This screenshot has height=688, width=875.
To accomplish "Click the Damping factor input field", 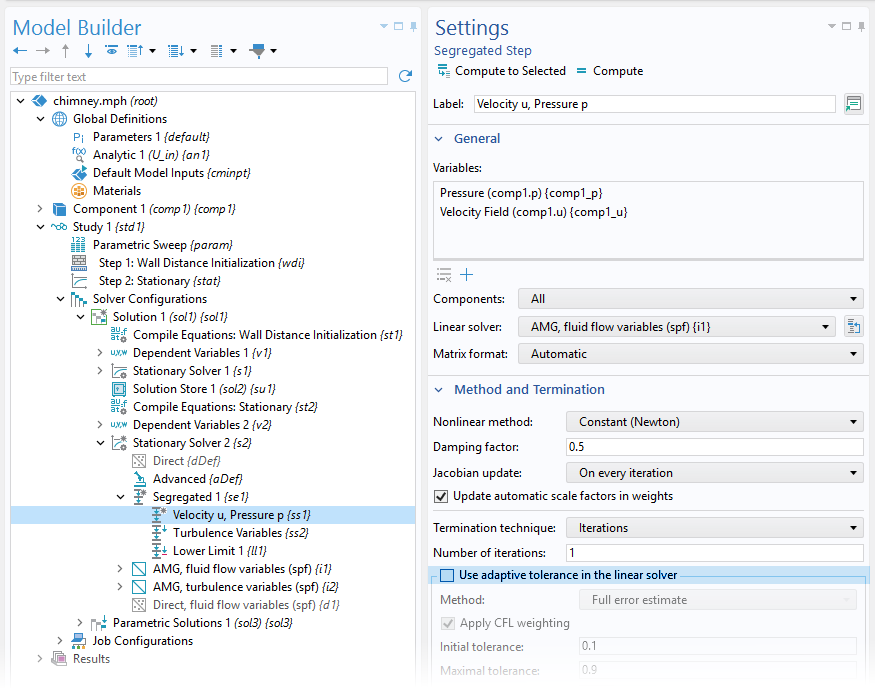I will click(714, 447).
